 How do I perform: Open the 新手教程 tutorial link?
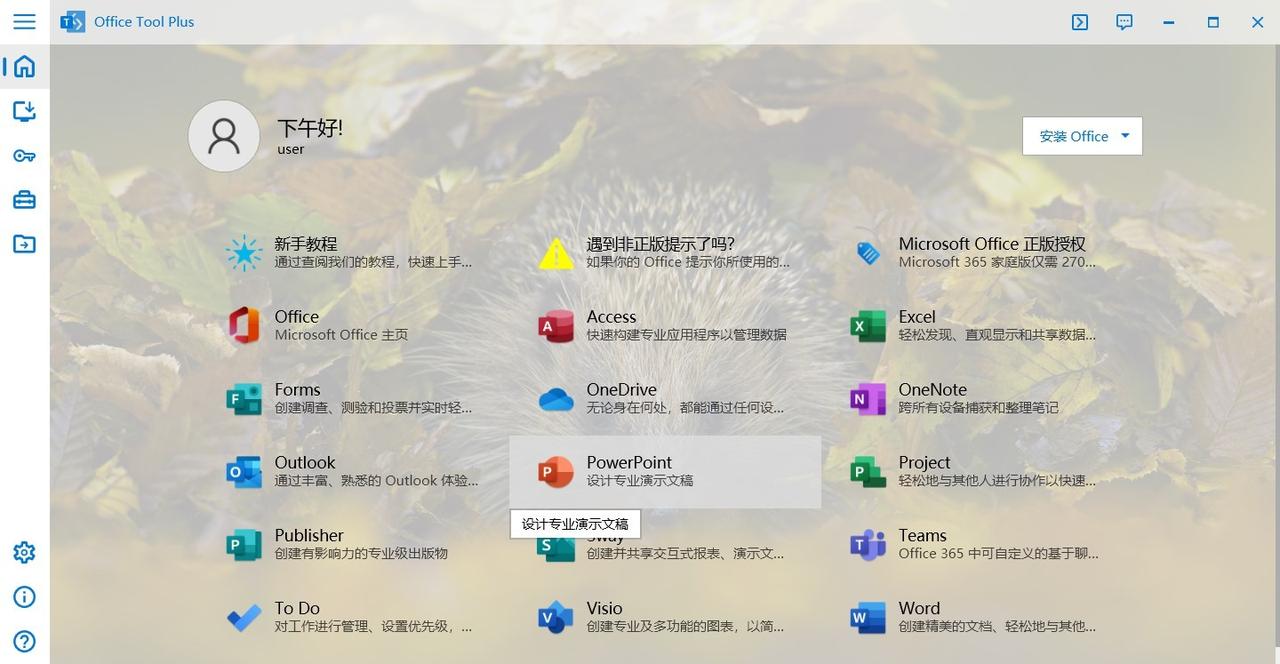(x=306, y=244)
